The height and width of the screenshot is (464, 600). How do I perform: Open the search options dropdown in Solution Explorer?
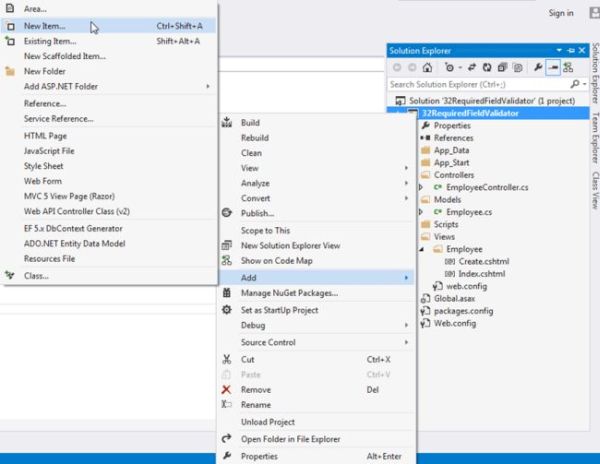point(584,84)
